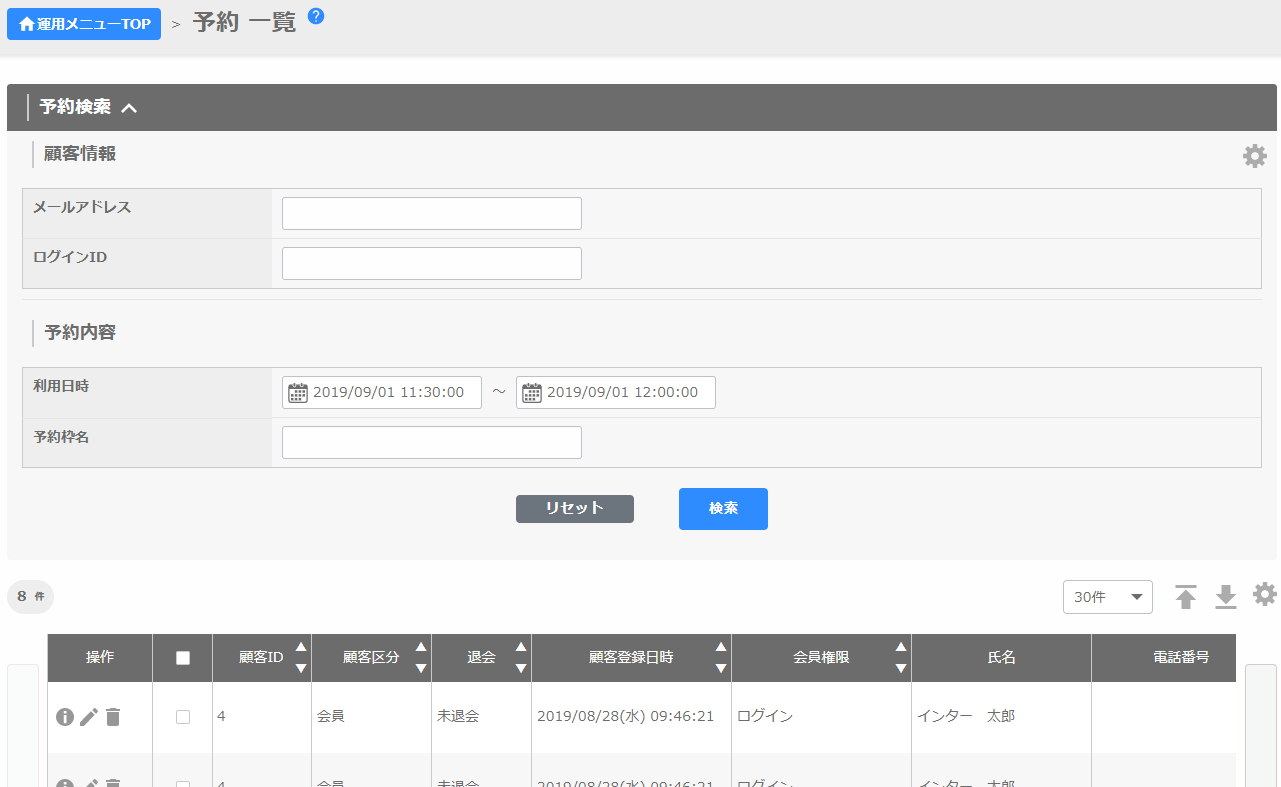Collapse the 予約検索 panel
Screen dimensions: 1281x787
pos(129,108)
